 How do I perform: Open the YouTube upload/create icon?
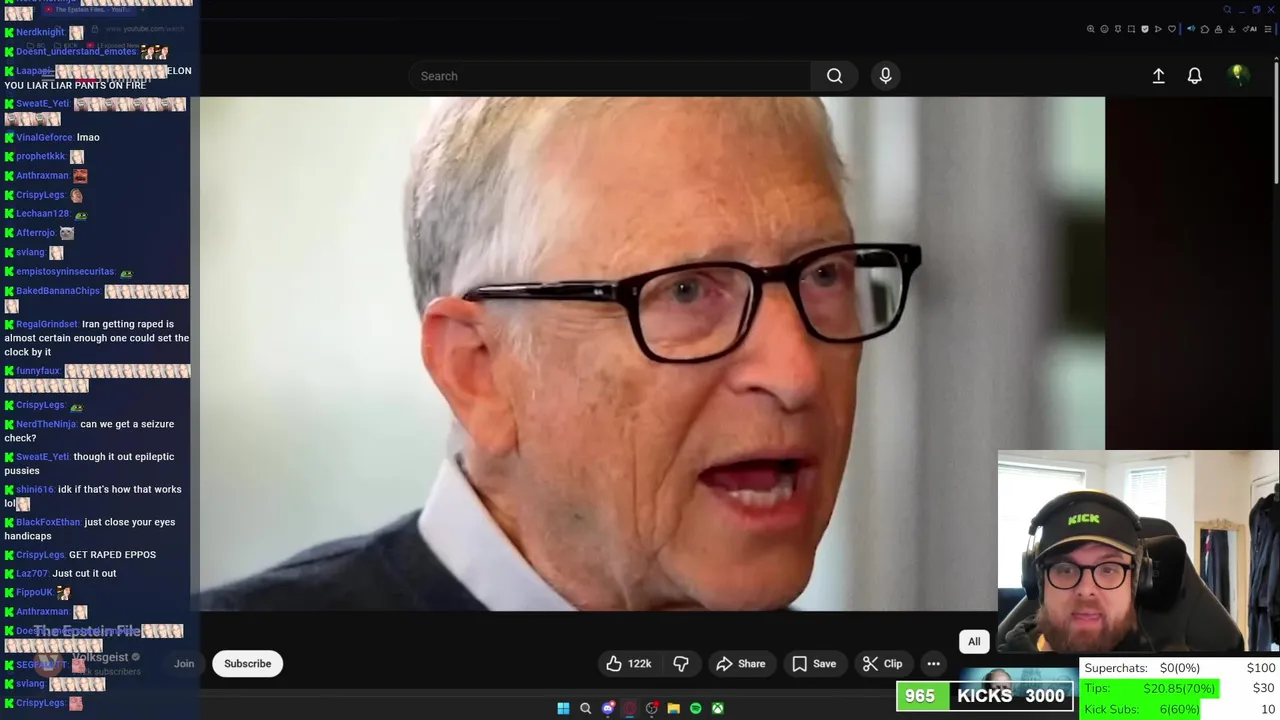tap(1158, 76)
